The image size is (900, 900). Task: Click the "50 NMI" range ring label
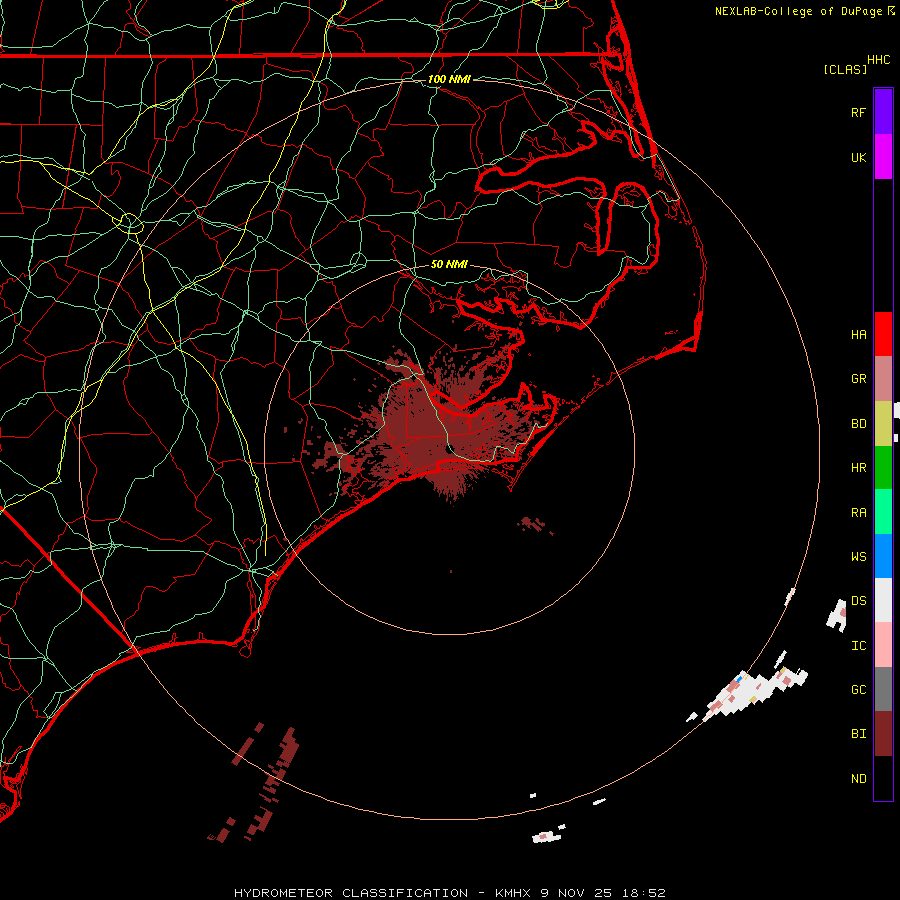tap(449, 264)
